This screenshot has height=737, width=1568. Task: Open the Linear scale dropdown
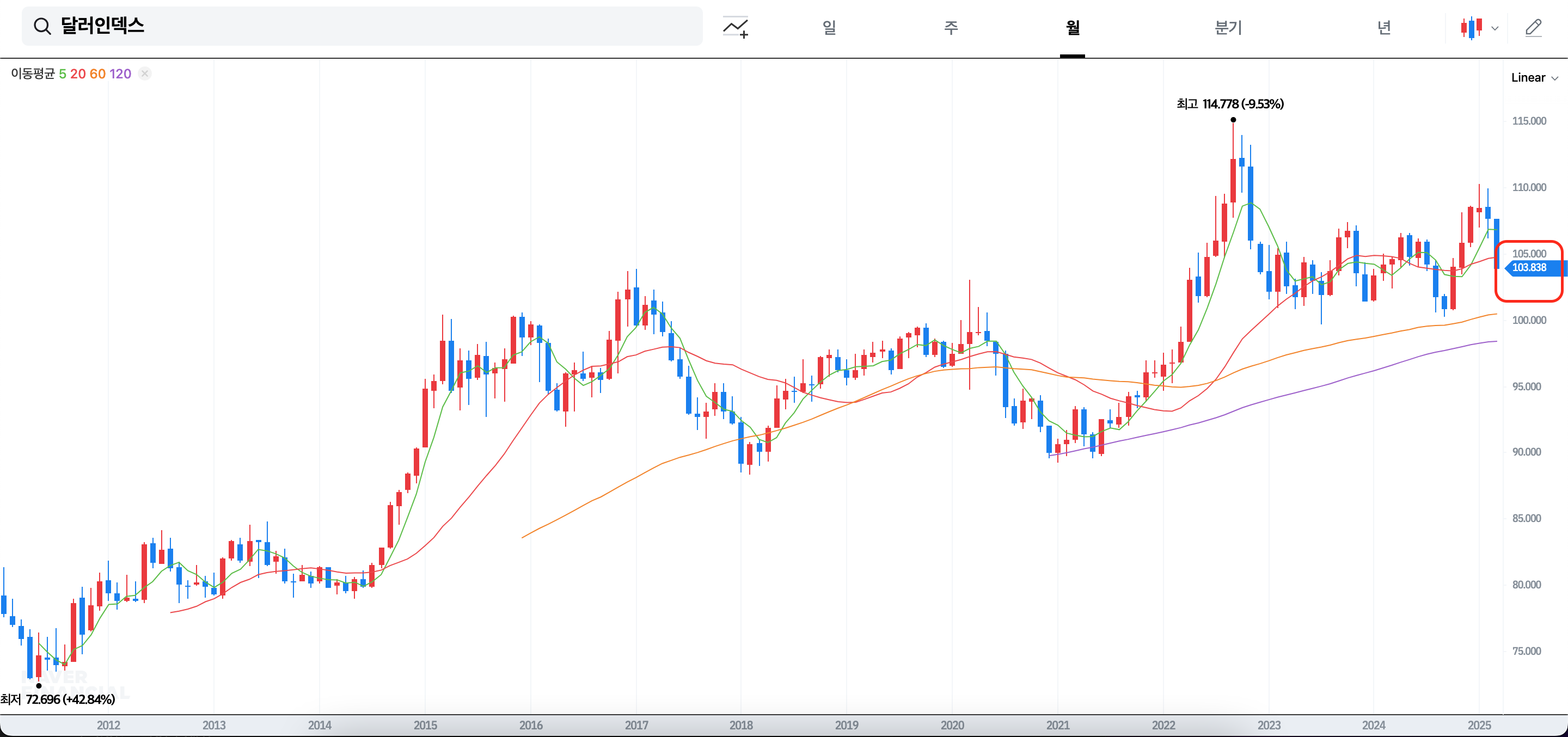(1535, 77)
